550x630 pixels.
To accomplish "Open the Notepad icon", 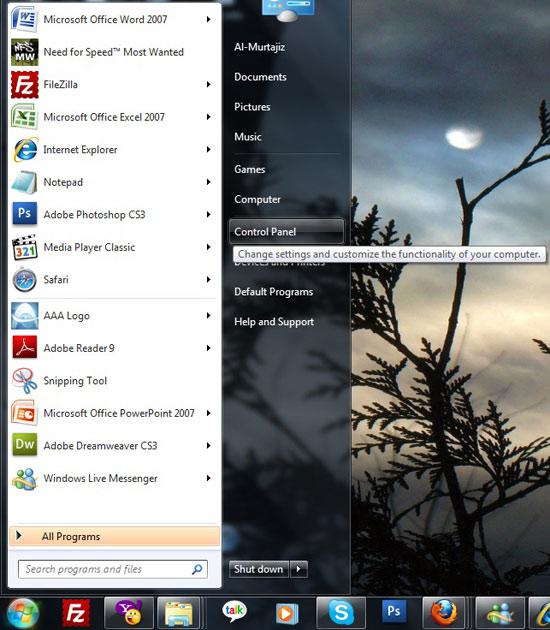I will coord(25,182).
